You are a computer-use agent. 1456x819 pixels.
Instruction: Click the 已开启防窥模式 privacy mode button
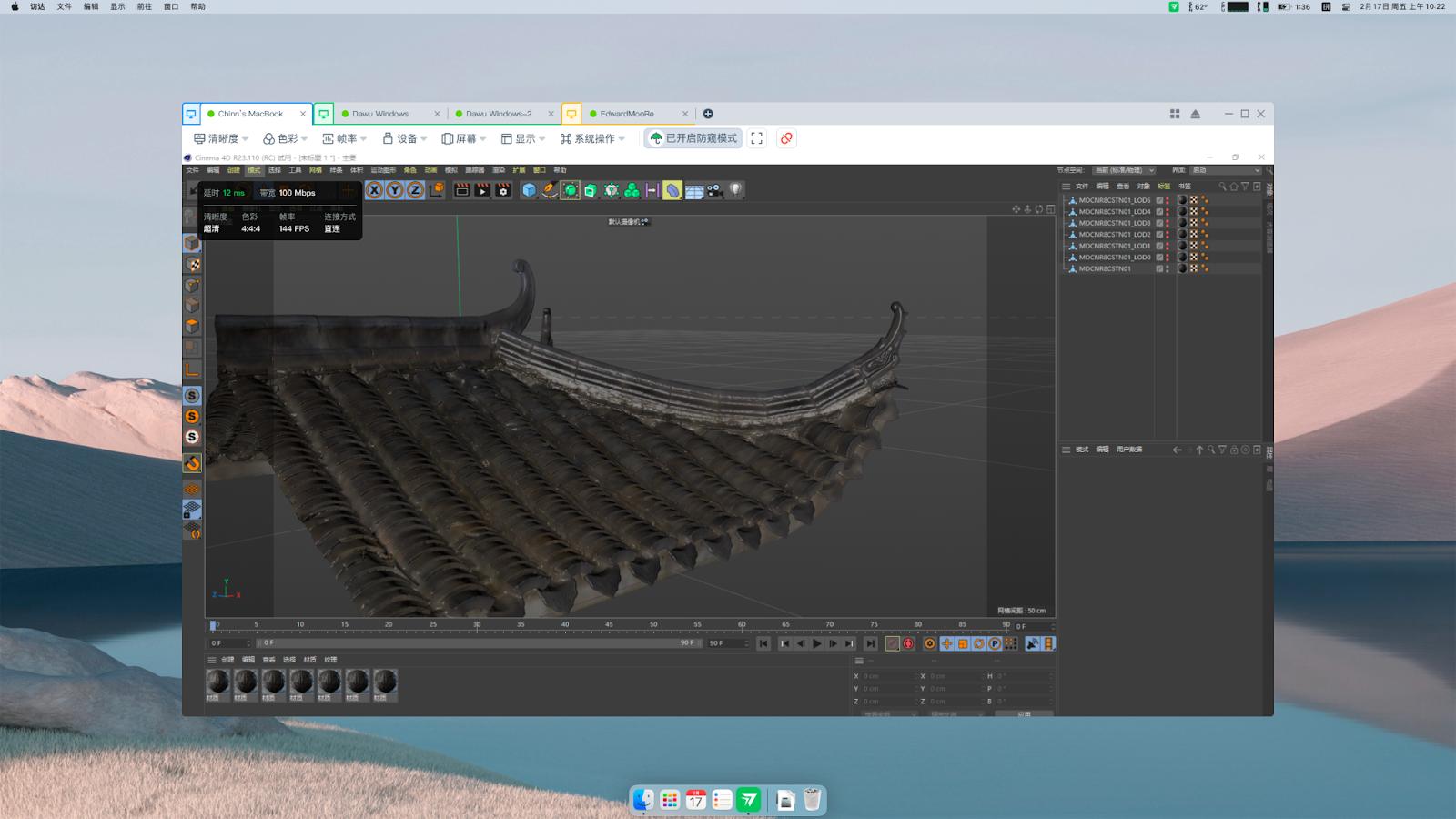click(x=693, y=138)
